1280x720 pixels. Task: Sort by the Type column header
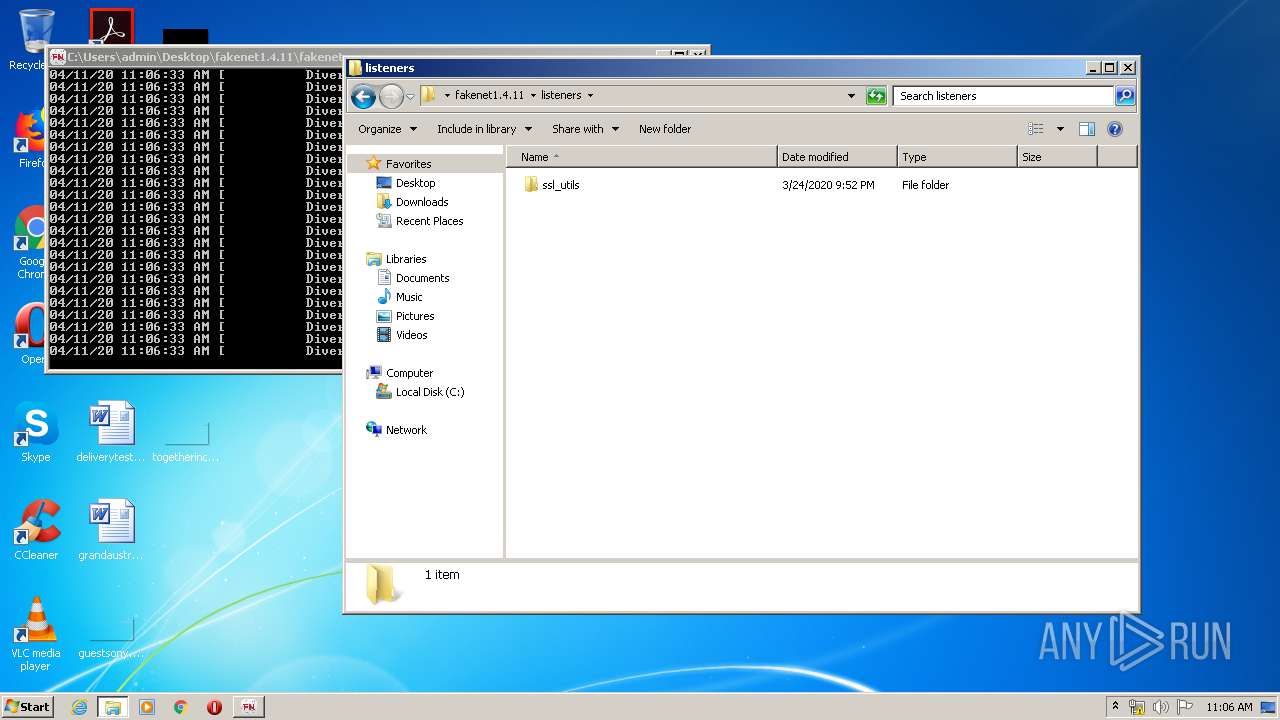pos(957,157)
